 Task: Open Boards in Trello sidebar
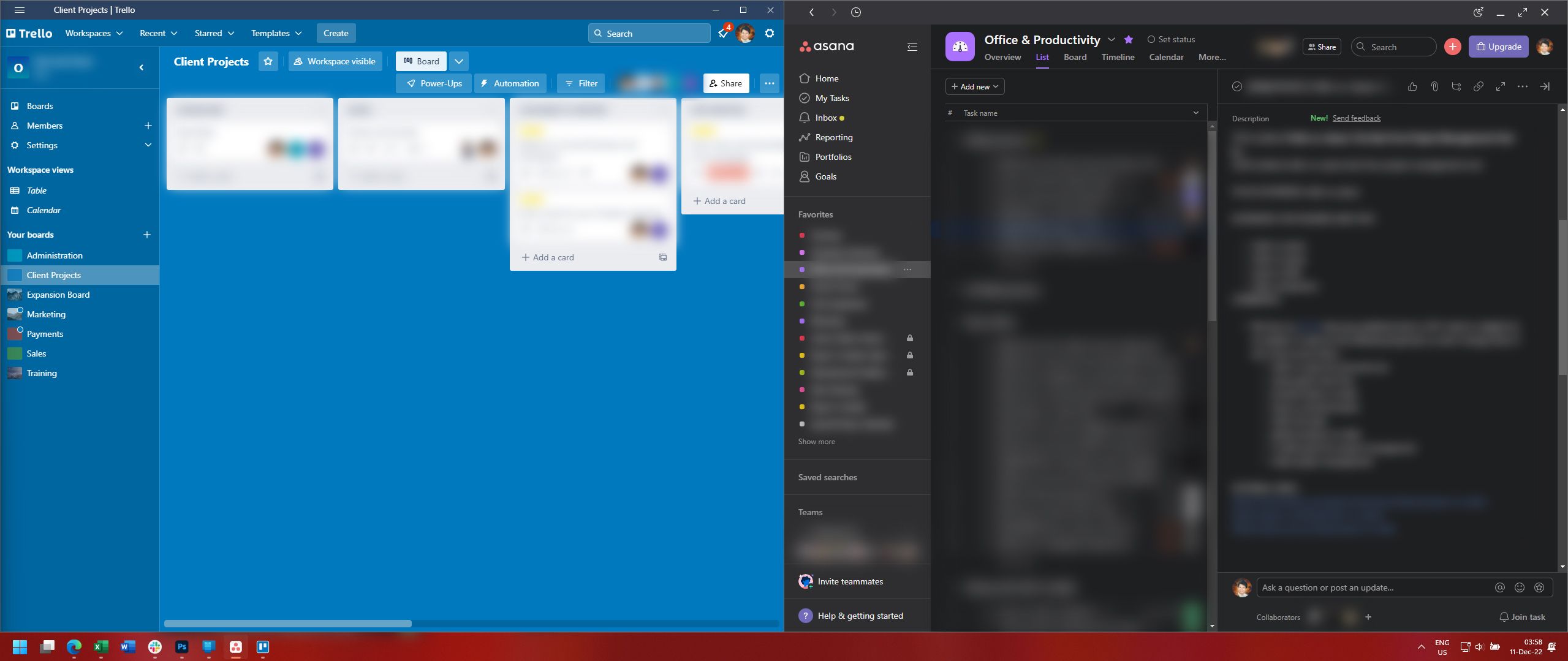pos(40,106)
